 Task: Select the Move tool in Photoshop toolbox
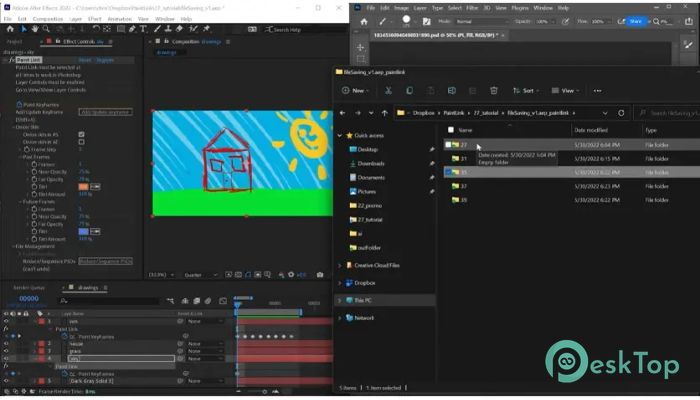361,47
